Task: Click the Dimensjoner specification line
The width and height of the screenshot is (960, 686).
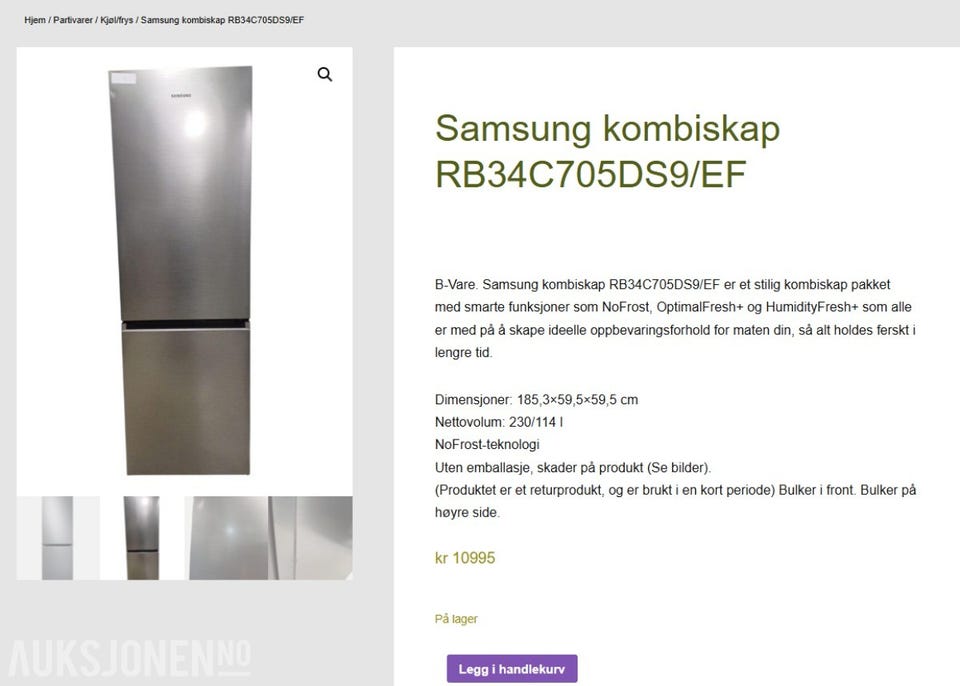Action: [536, 400]
